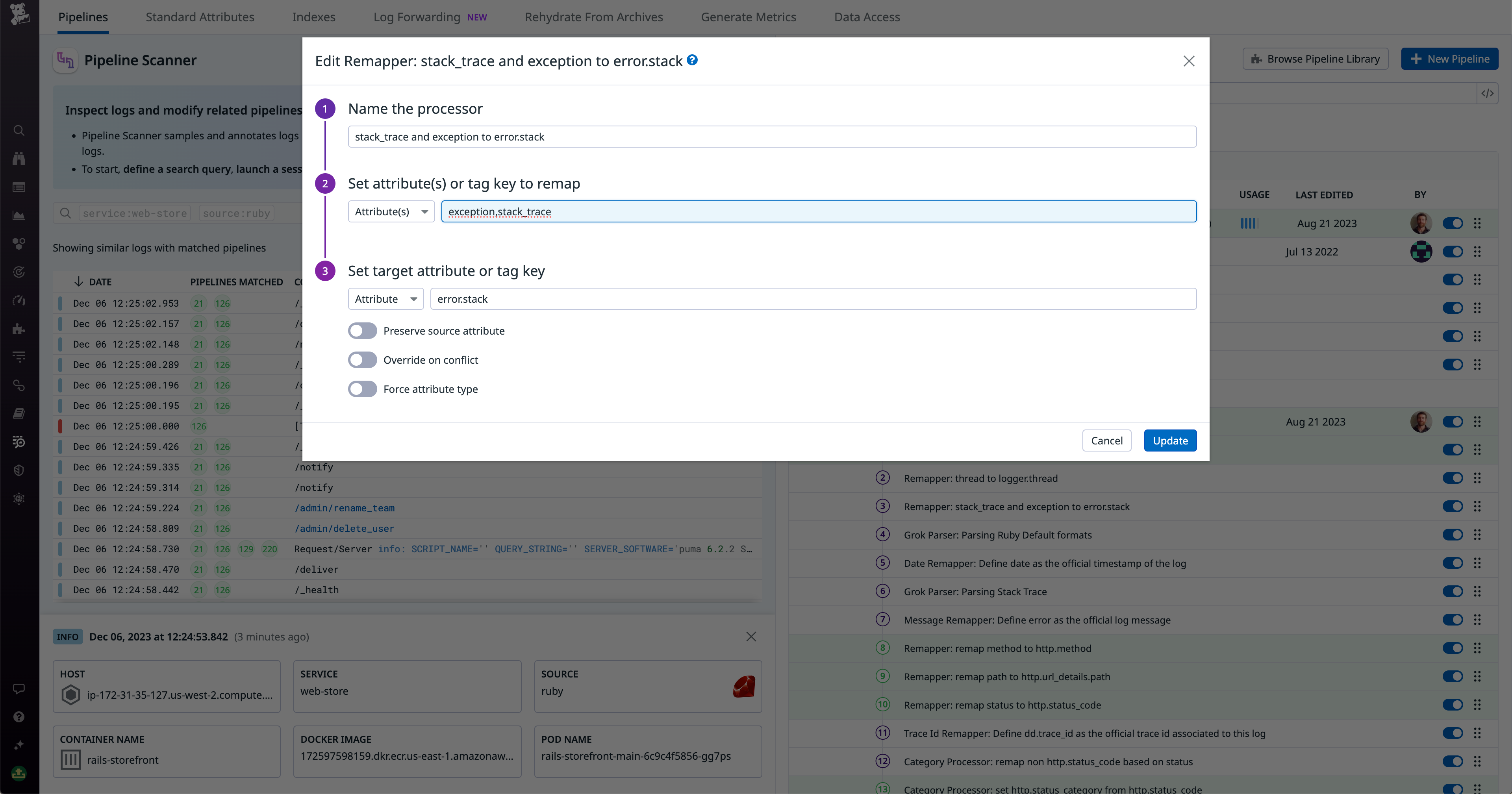1512x794 pixels.
Task: Select the Dashboards chart icon in the sidebar
Action: (19, 215)
